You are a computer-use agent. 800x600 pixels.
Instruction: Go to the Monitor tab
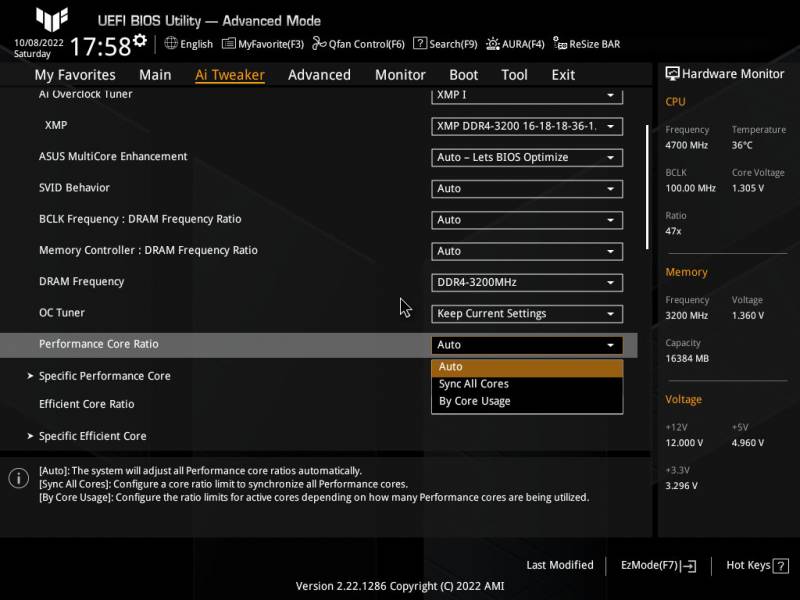pos(400,75)
